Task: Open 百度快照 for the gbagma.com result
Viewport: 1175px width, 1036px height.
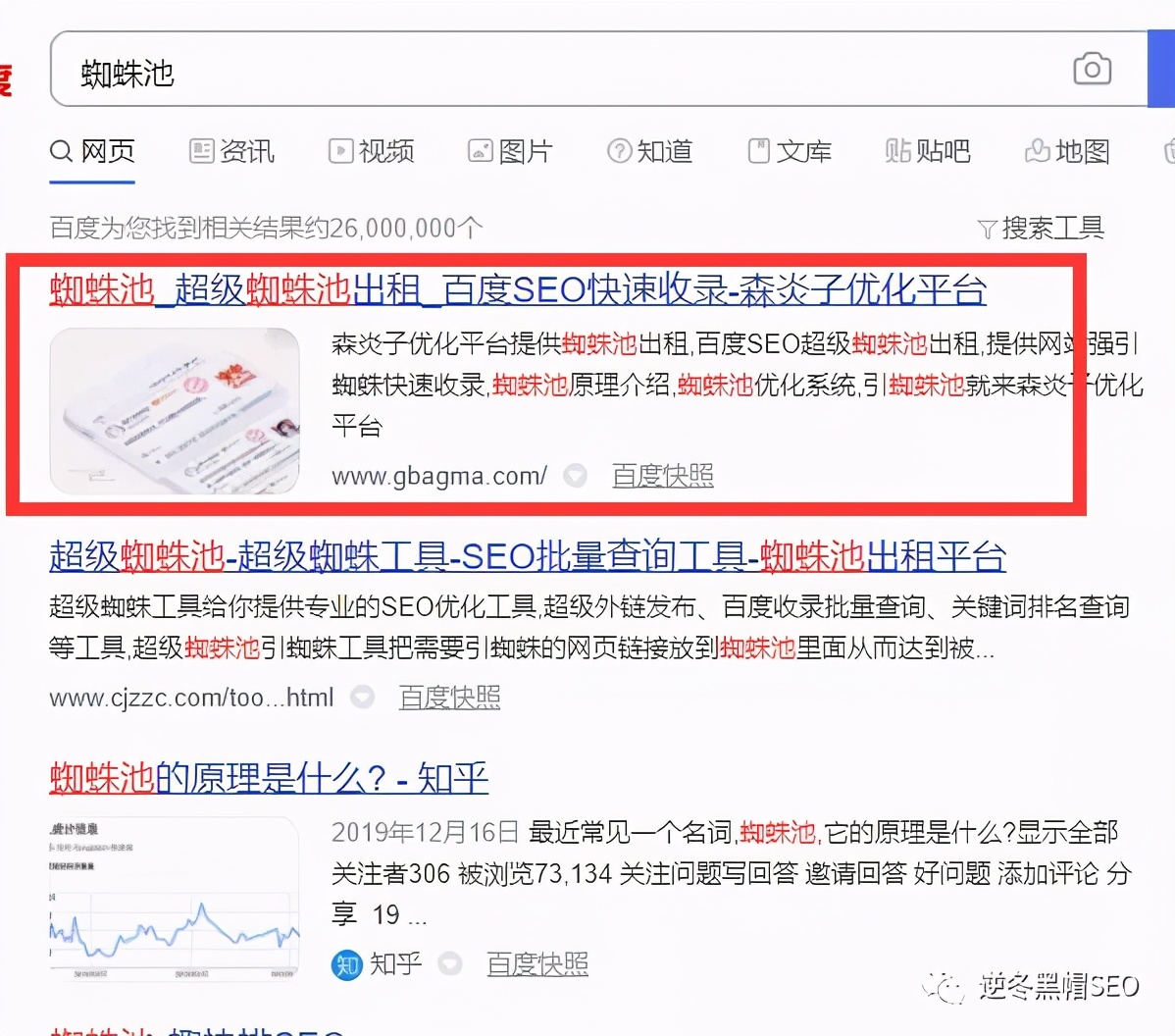Action: coord(662,476)
